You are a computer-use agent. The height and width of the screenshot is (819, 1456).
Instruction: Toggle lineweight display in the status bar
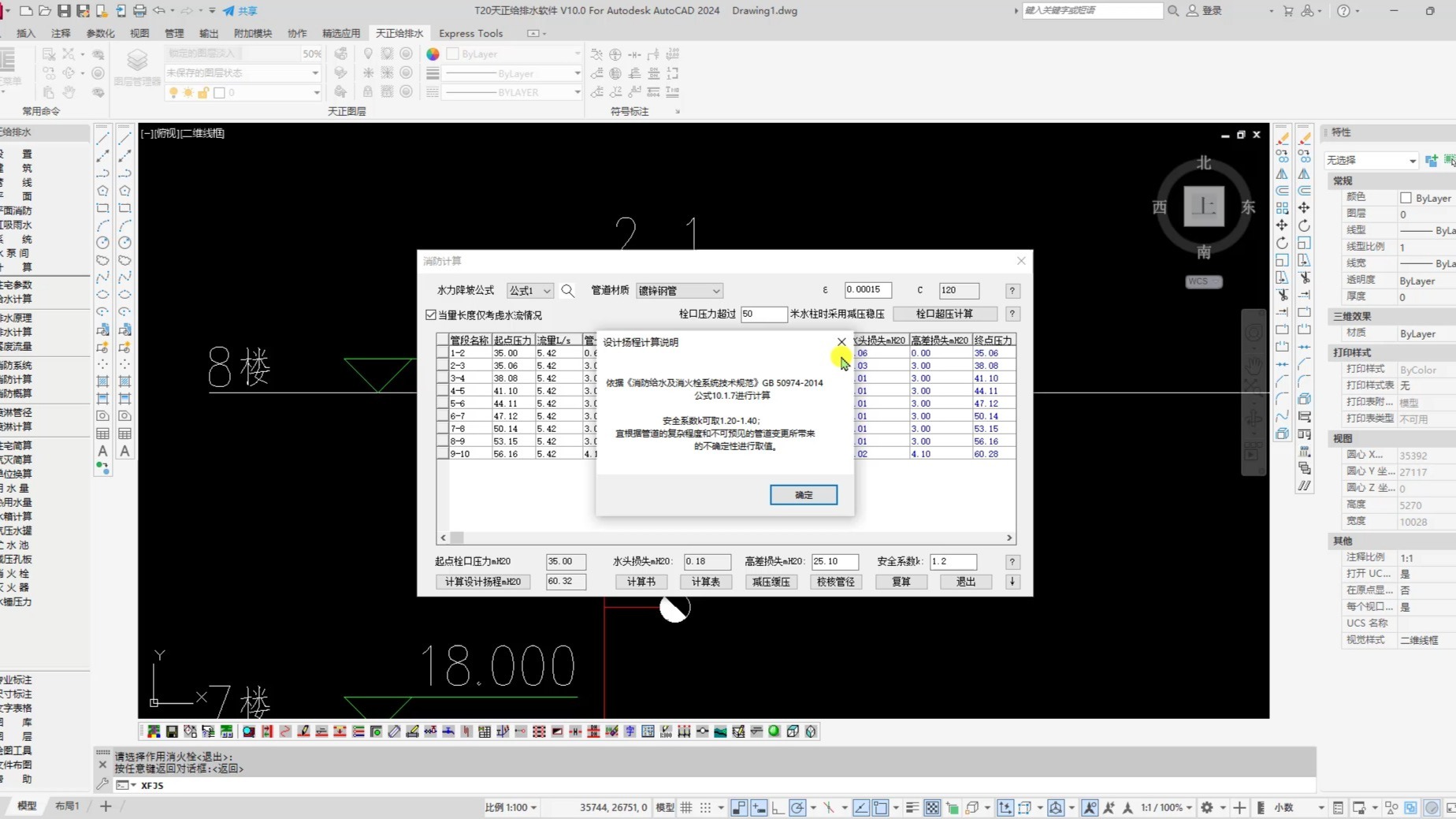coord(912,807)
